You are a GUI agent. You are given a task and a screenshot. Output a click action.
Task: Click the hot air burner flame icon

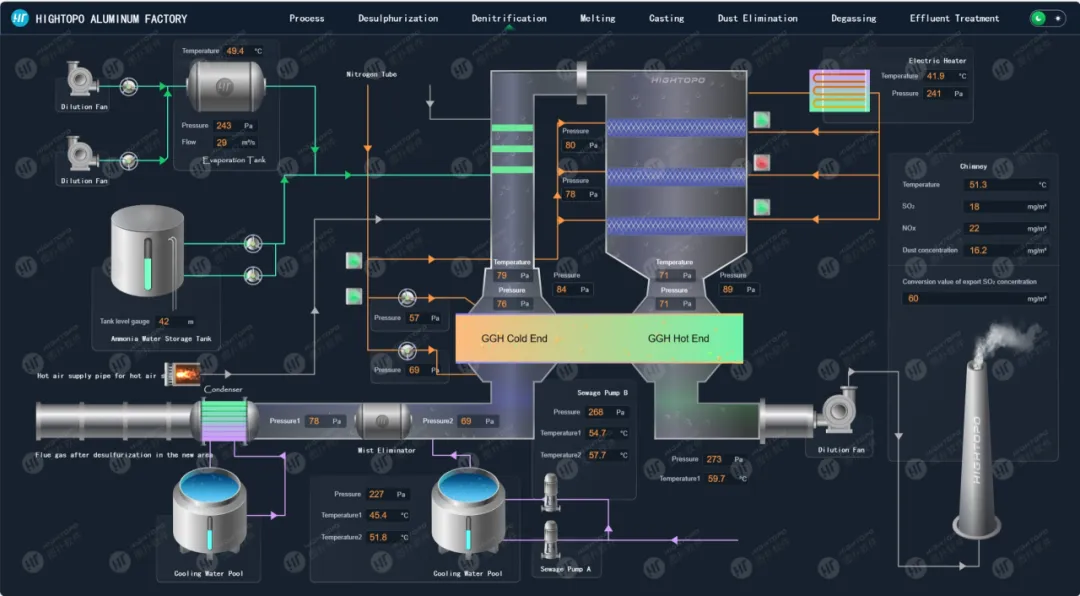click(183, 374)
